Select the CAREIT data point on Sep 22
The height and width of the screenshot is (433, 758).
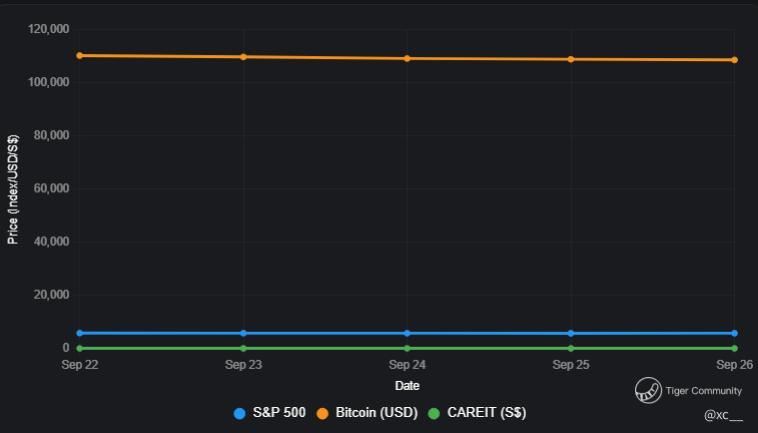coord(80,348)
